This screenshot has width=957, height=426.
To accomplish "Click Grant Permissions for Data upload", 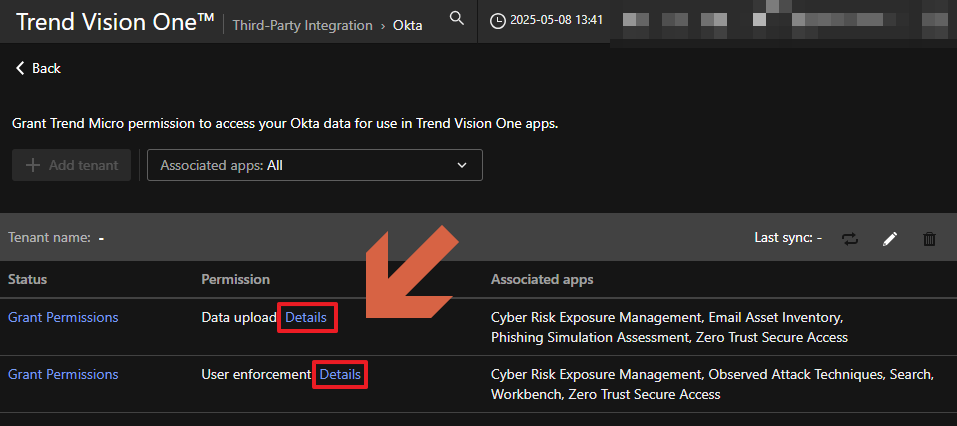I will pyautogui.click(x=63, y=317).
